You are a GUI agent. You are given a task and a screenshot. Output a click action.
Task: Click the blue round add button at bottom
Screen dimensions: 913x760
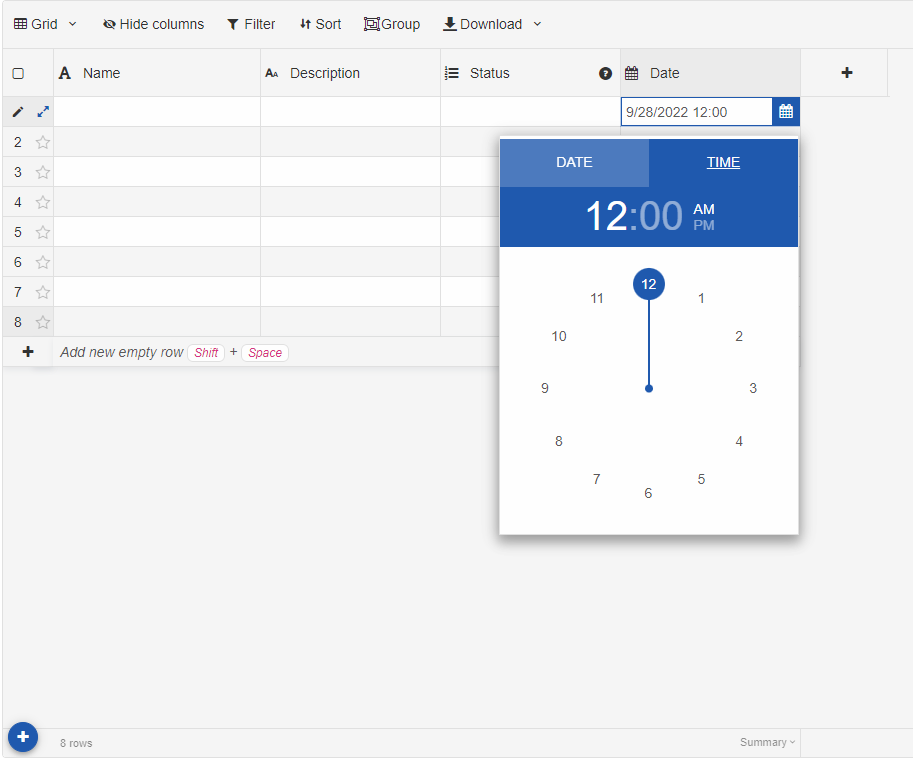tap(23, 737)
